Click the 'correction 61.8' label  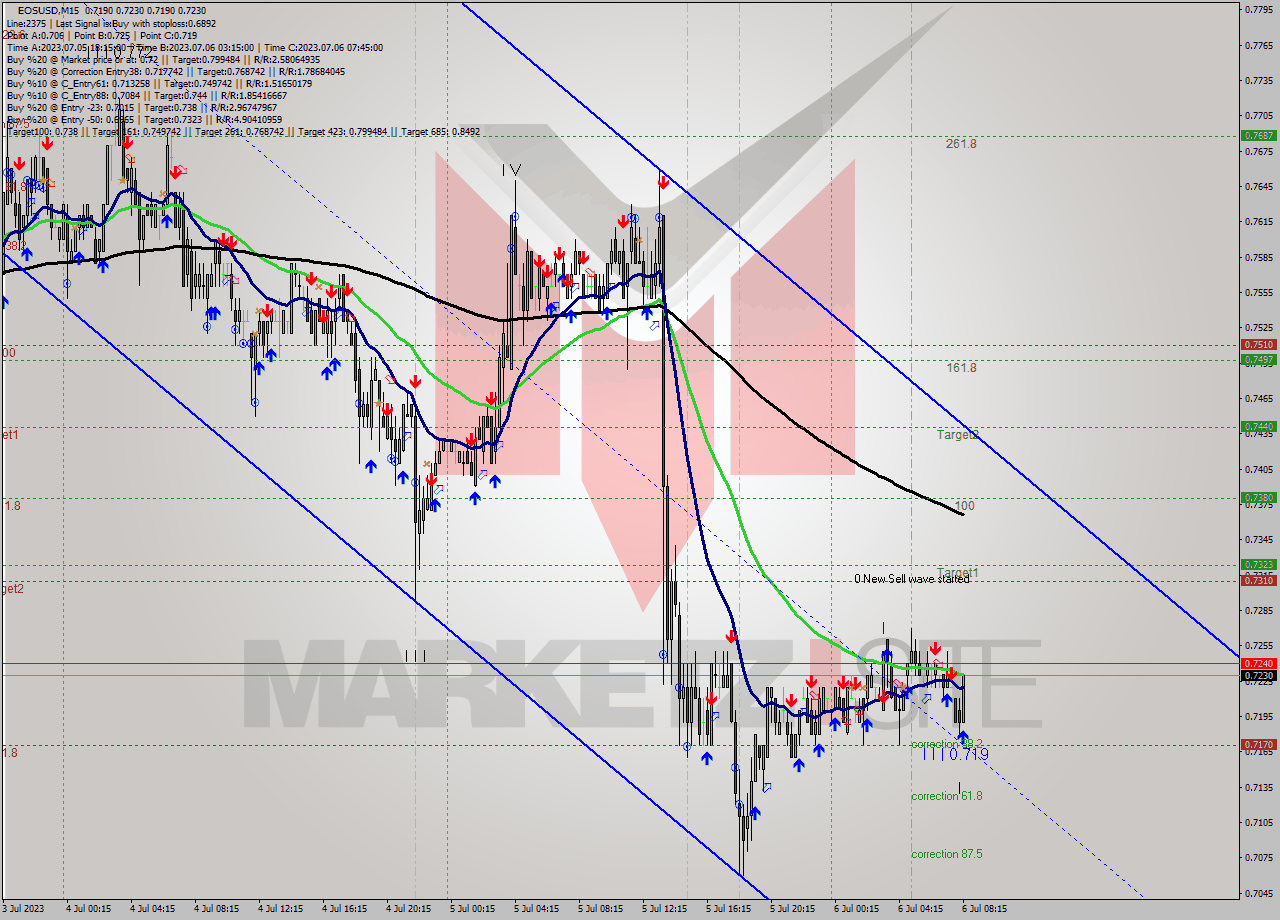pyautogui.click(x=946, y=796)
